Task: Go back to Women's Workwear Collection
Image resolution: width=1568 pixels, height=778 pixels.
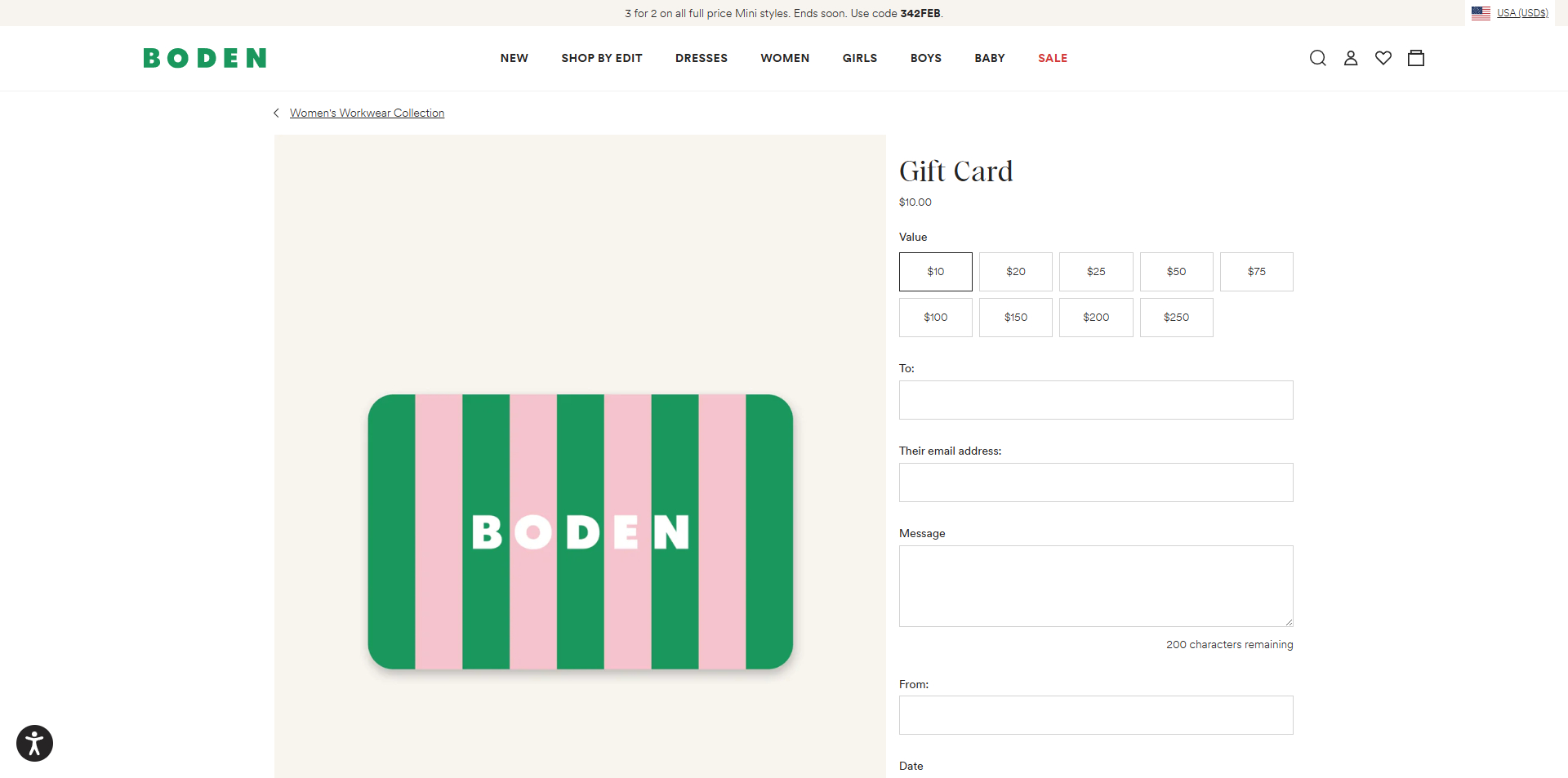Action: 367,113
